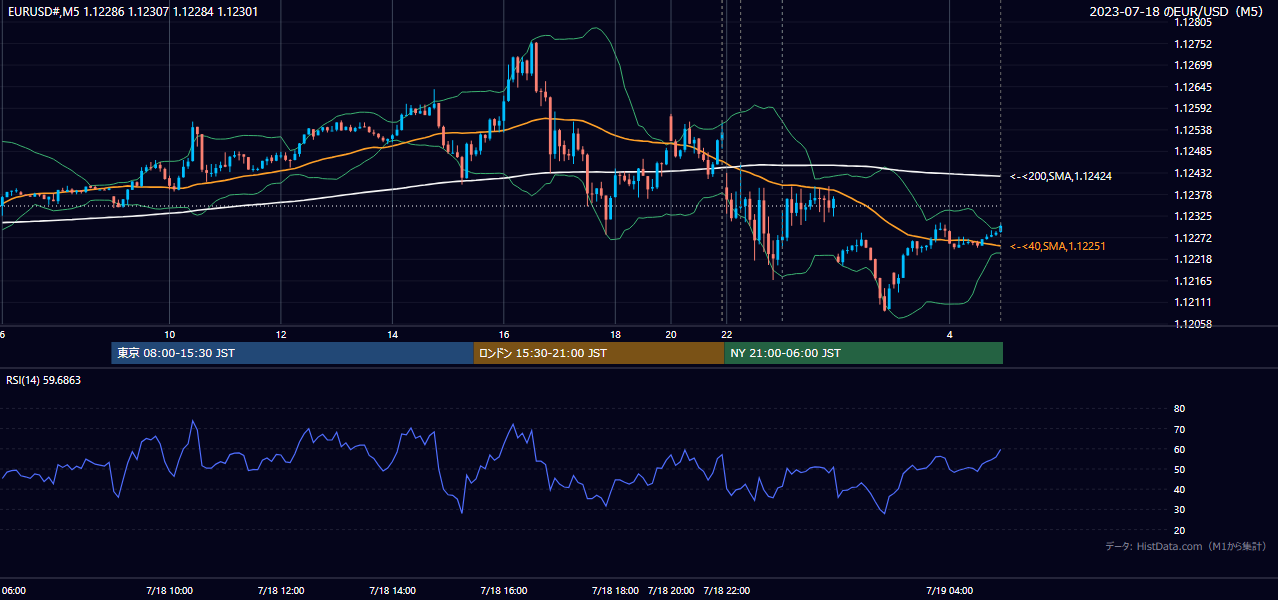Select the 東京 08:00-15:30 JST session bar
The height and width of the screenshot is (600, 1278).
tap(292, 353)
